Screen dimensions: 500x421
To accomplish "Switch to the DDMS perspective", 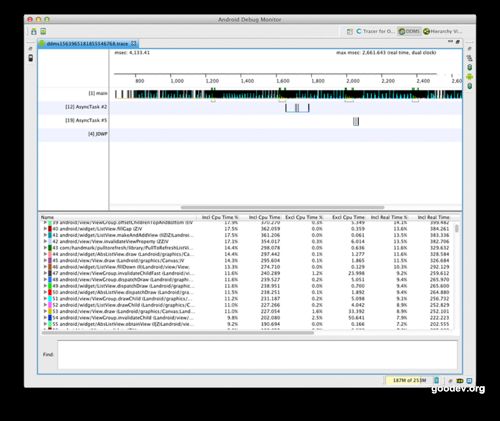I will pyautogui.click(x=410, y=31).
